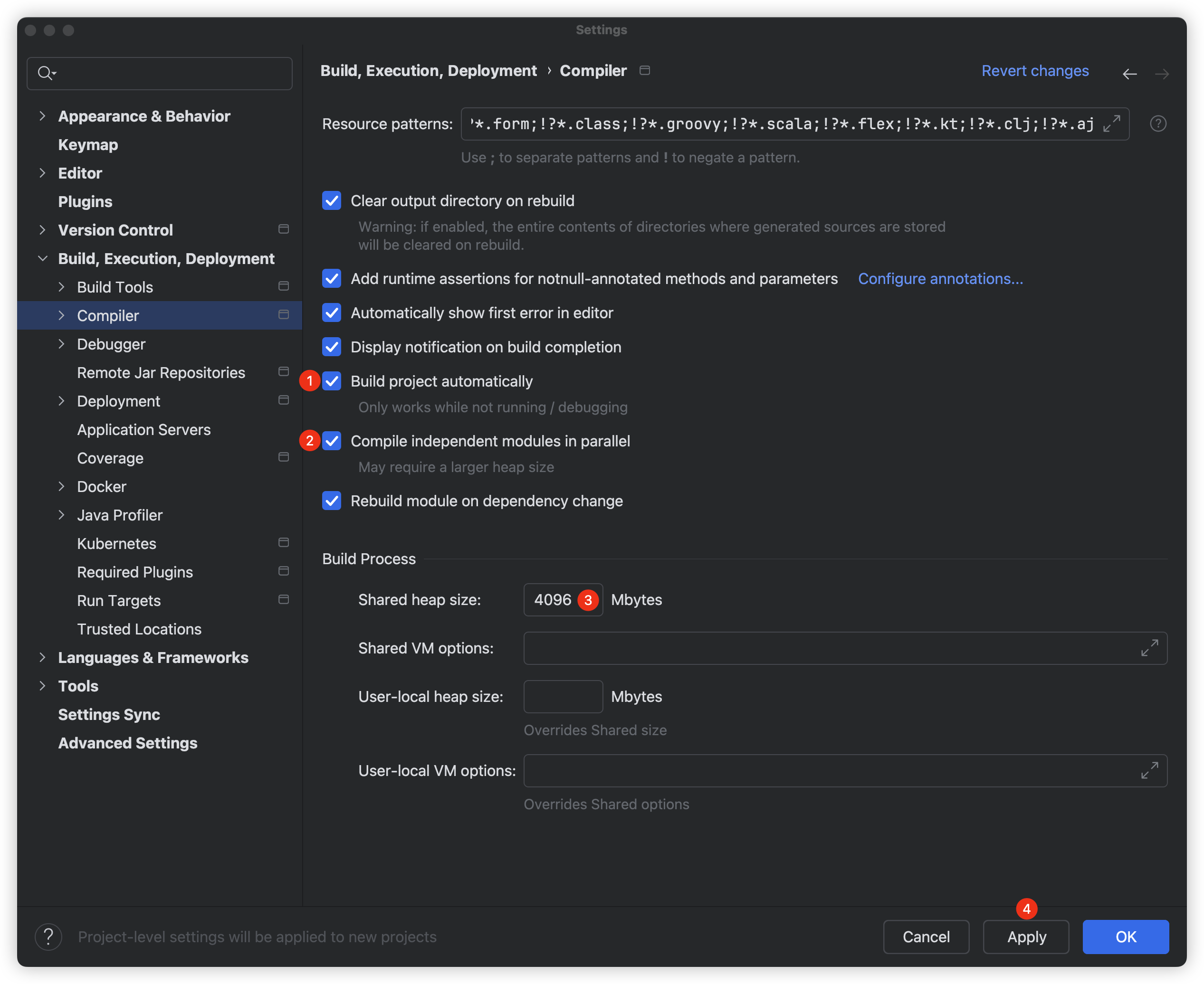
Task: Click the bottom-left help question mark
Action: (49, 937)
